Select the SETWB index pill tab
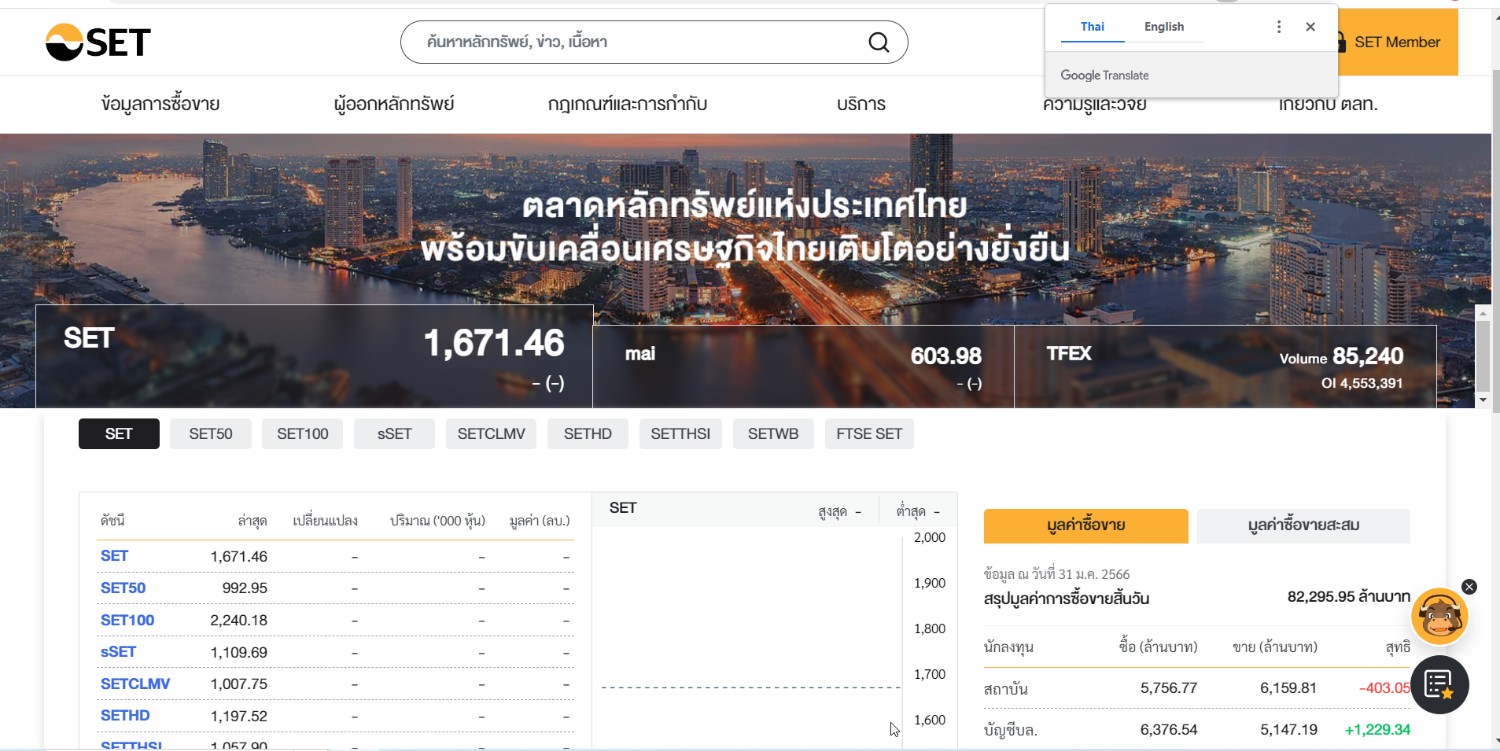1500x751 pixels. pos(773,434)
